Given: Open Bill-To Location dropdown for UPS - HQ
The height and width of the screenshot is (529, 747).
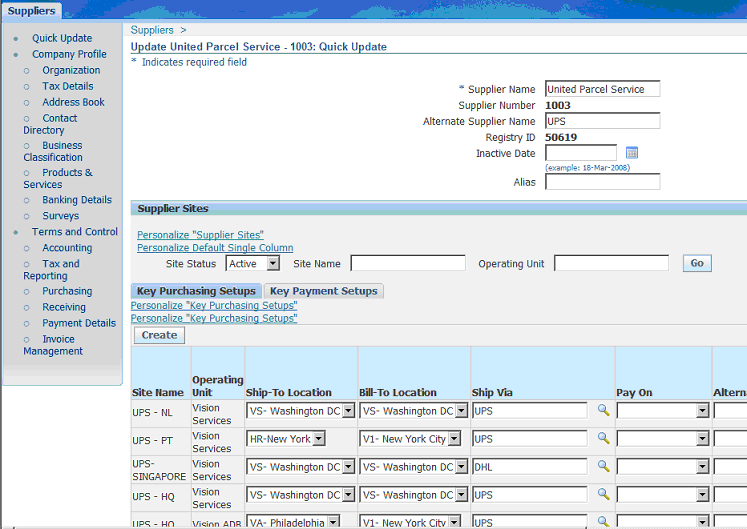Looking at the screenshot, I should pos(461,495).
